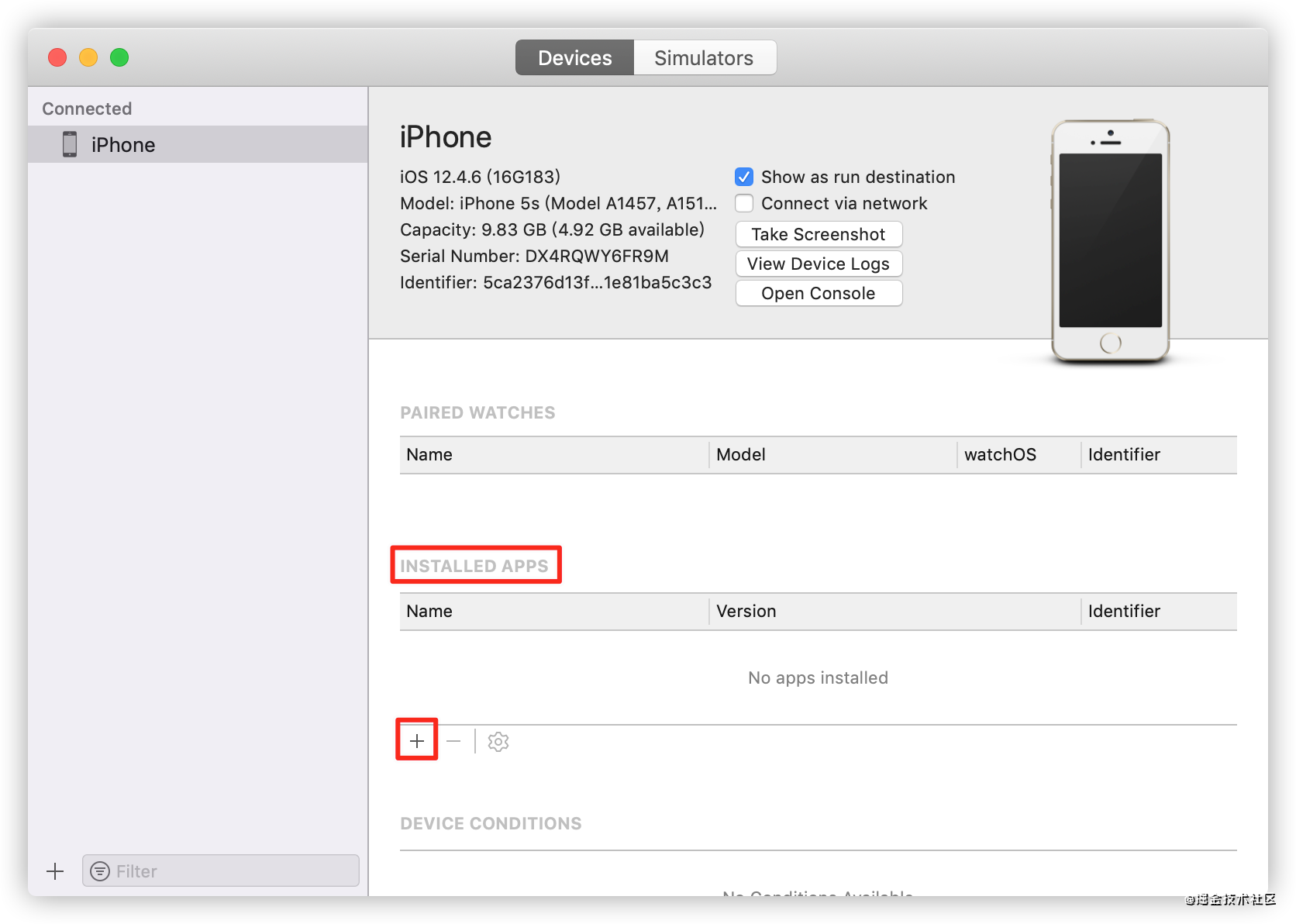Enable Connect via network checkbox
The height and width of the screenshot is (924, 1296).
coord(744,203)
